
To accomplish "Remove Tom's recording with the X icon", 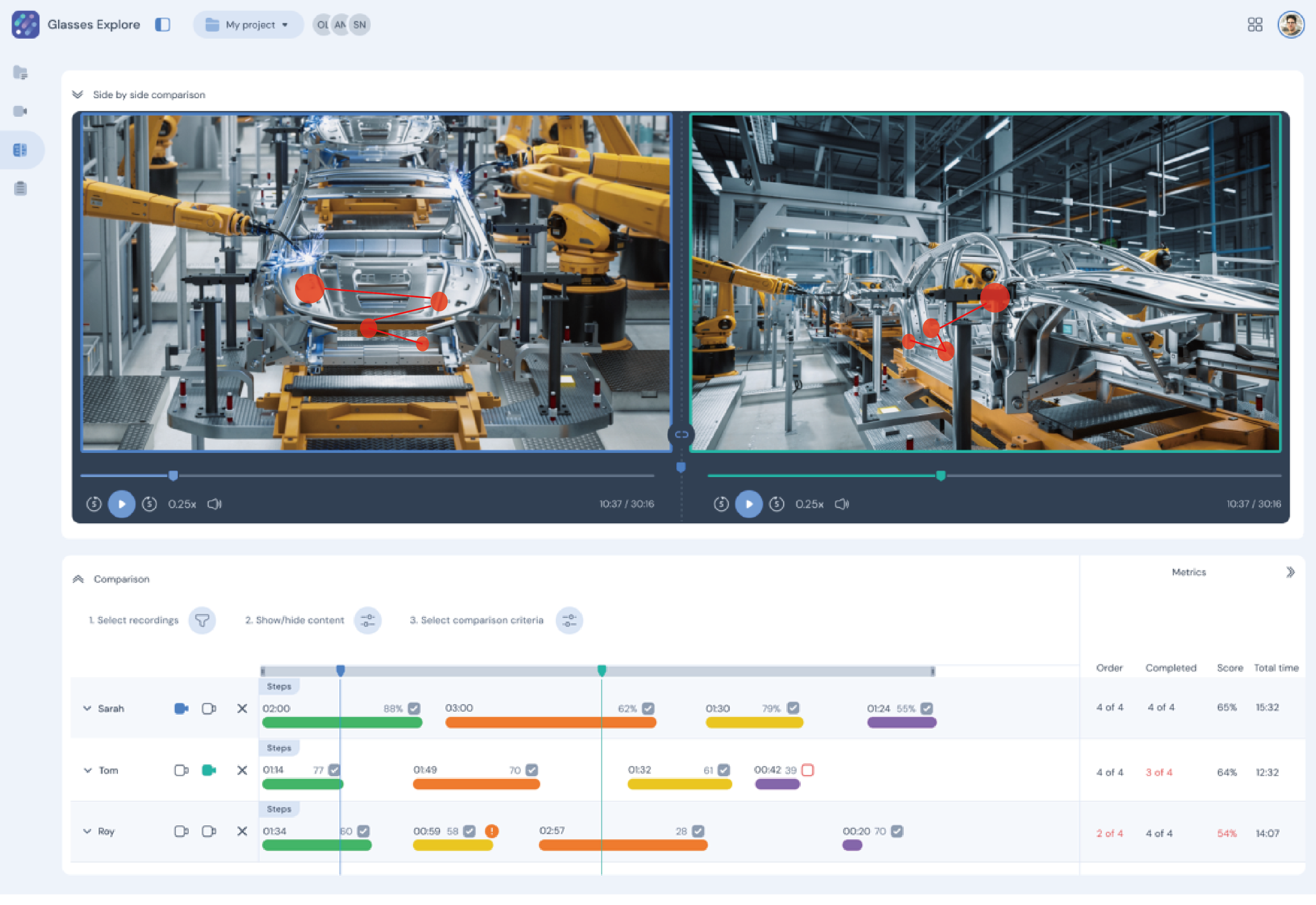I will 242,771.
